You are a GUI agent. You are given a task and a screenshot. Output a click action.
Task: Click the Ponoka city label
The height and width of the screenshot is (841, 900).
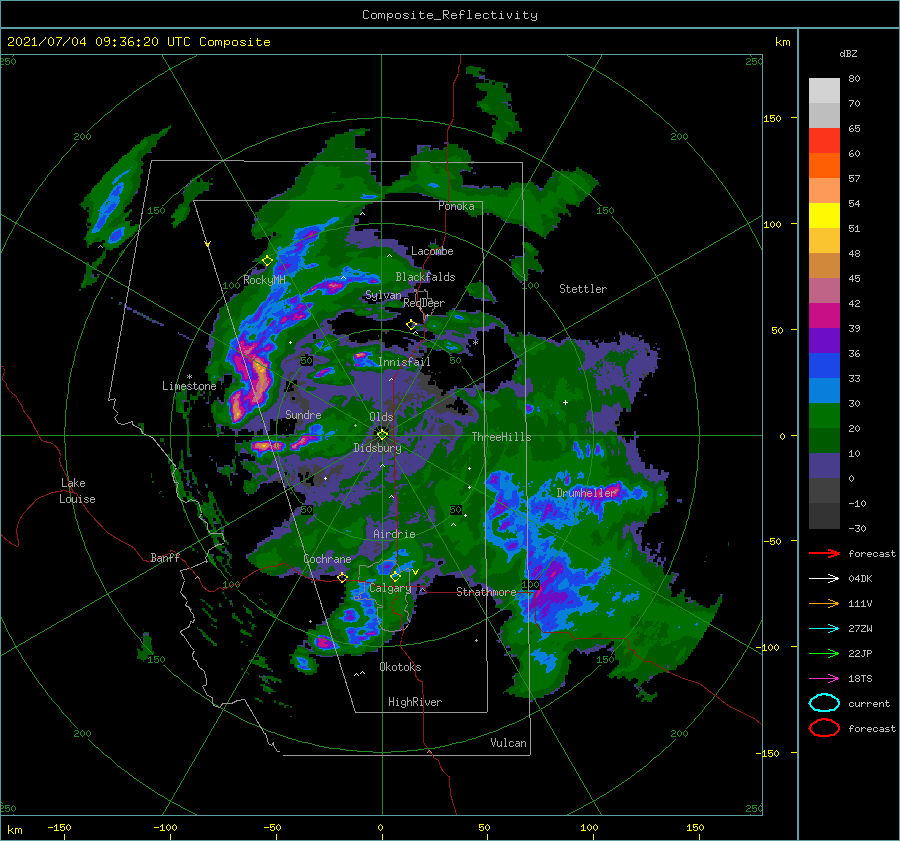point(456,206)
